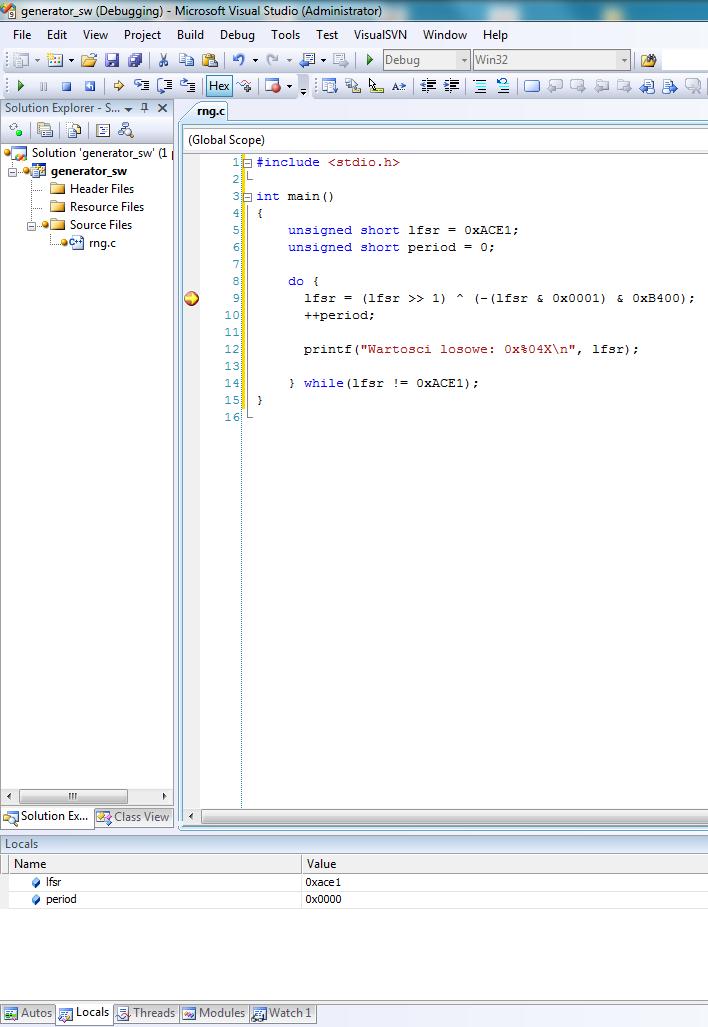Switch to the Modules tab
708x1027 pixels.
click(214, 1013)
